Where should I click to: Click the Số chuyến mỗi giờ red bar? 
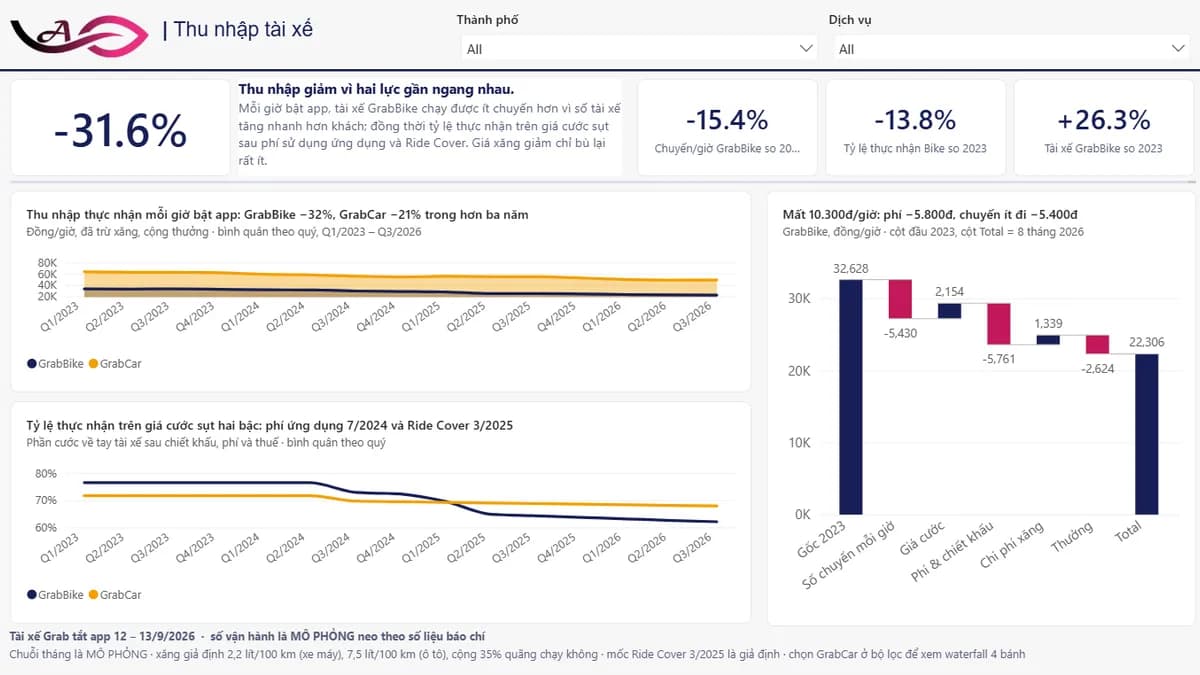(x=900, y=299)
